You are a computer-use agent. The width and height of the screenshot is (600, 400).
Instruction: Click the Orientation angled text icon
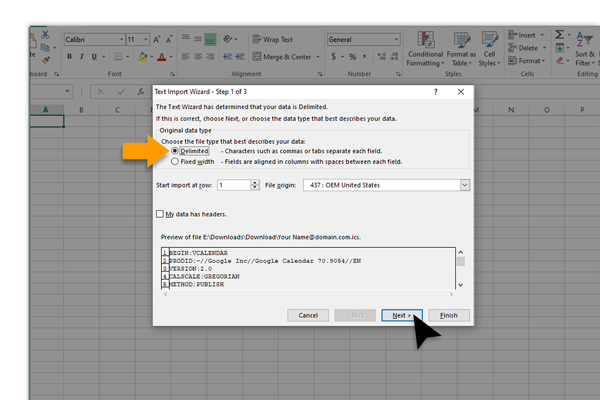[228, 39]
